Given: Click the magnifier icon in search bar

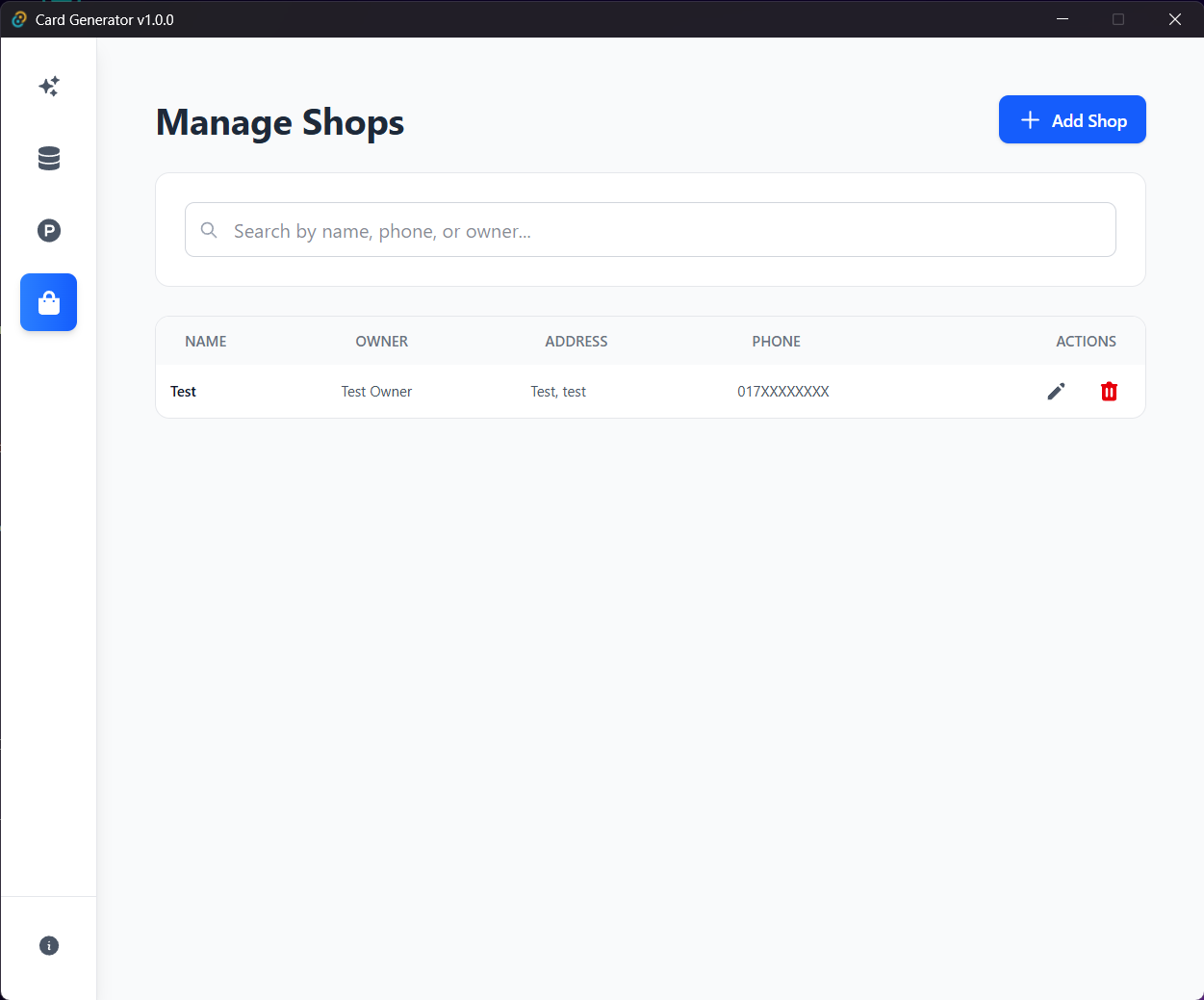Looking at the screenshot, I should coord(209,230).
